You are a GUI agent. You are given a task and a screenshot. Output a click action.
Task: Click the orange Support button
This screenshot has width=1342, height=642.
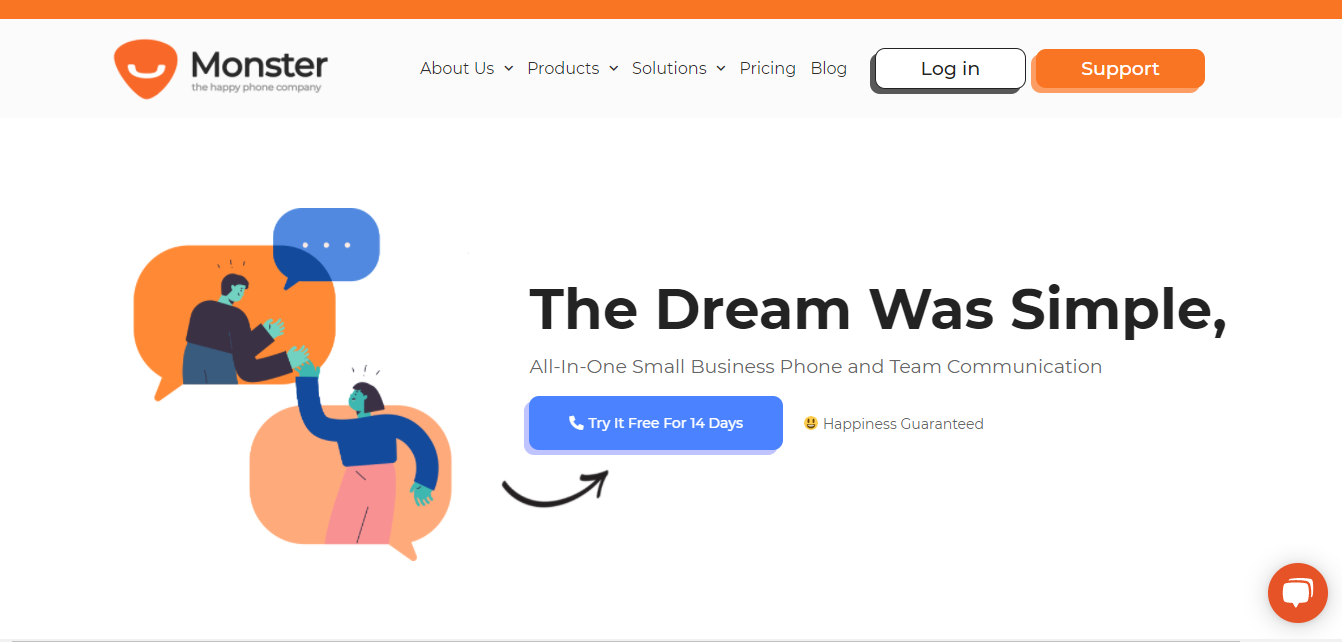point(1119,69)
